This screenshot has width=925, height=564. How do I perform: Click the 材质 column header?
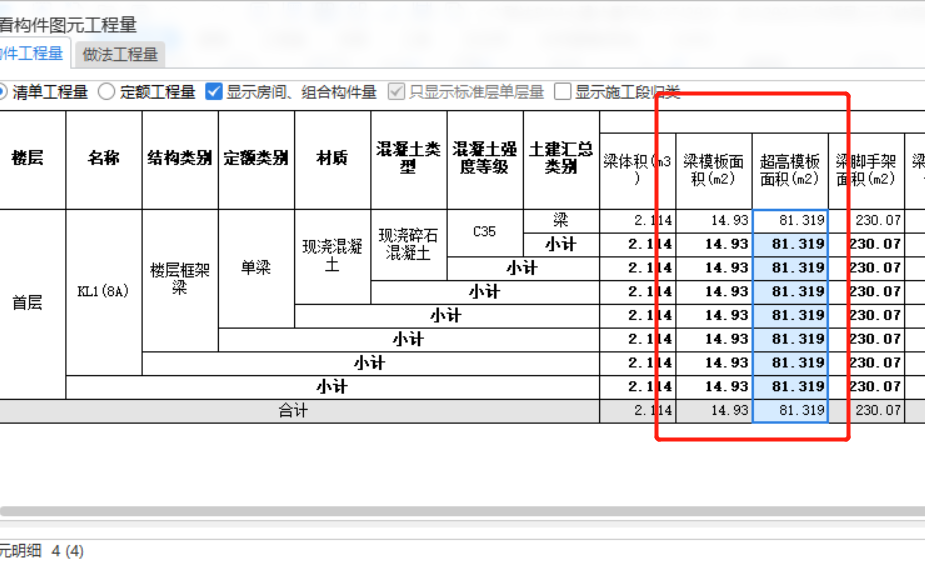click(x=332, y=158)
